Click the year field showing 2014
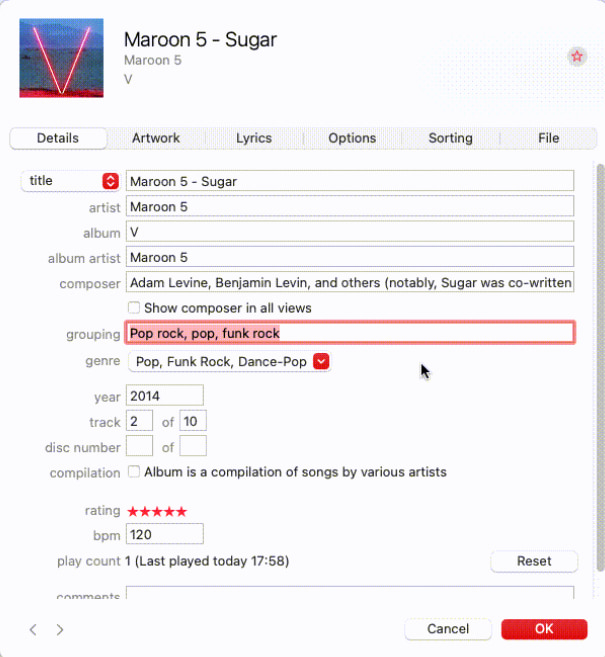 coord(165,396)
